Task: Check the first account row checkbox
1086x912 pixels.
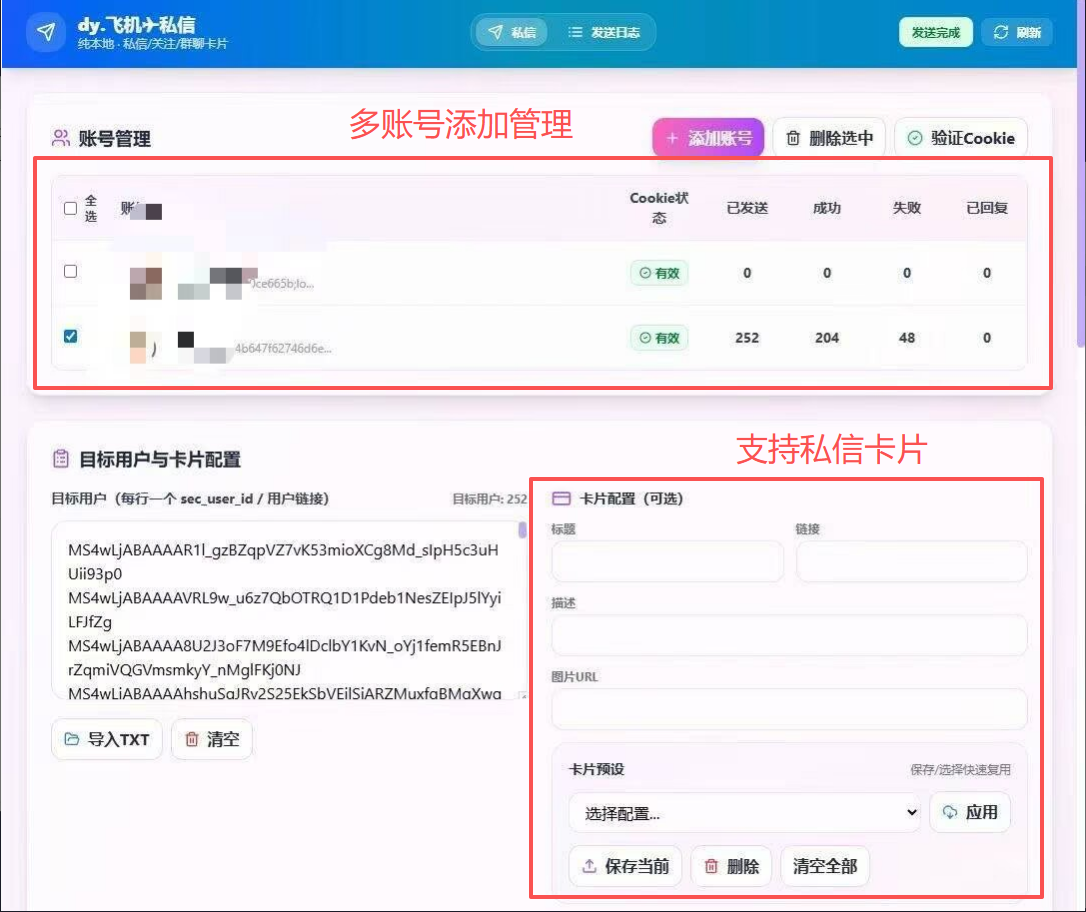Action: [x=70, y=271]
